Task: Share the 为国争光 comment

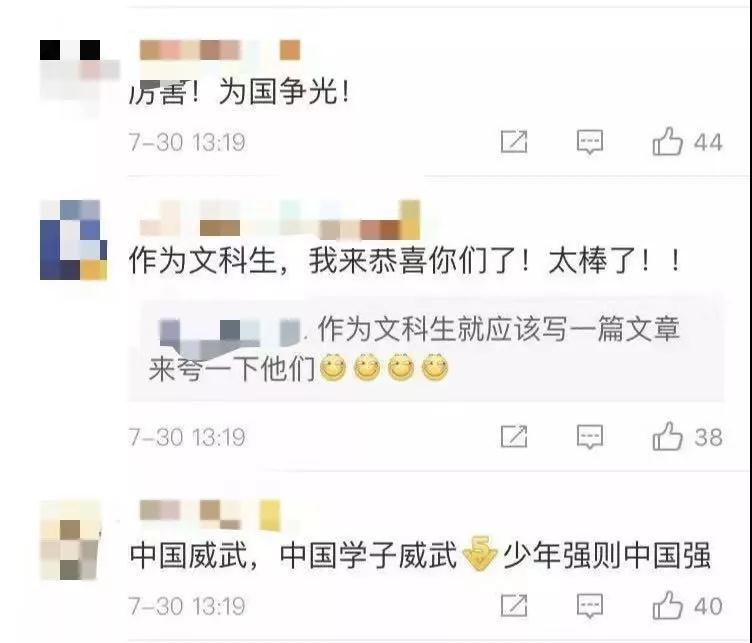Action: [514, 142]
